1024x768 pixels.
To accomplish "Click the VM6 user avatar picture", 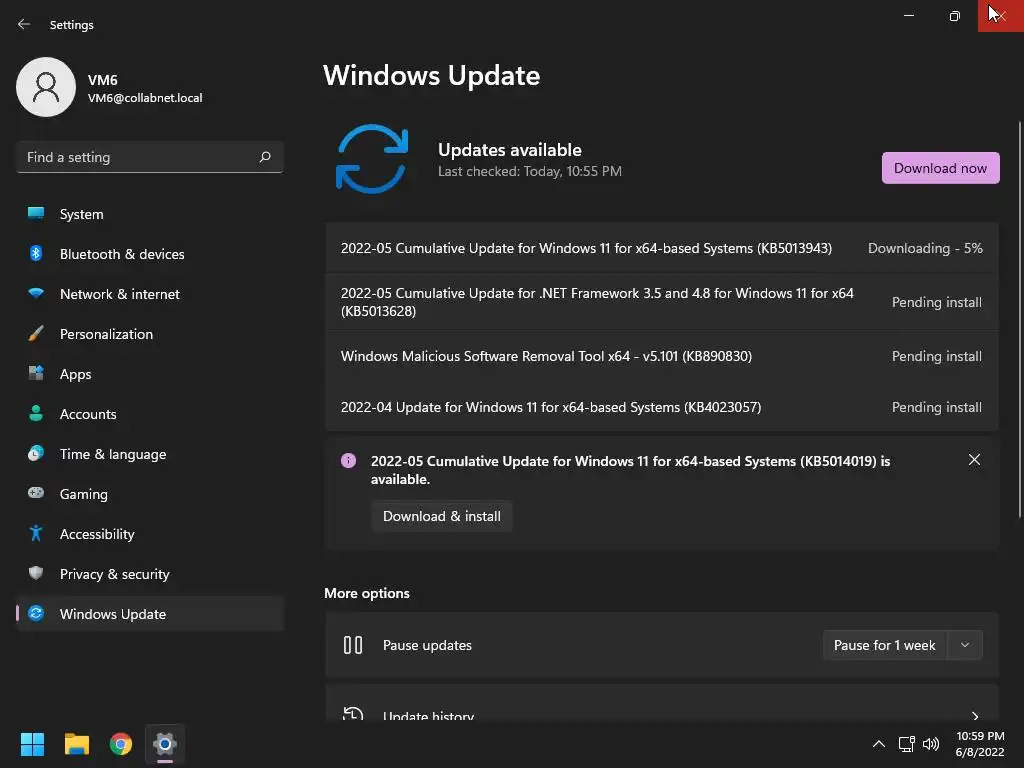I will 46,87.
